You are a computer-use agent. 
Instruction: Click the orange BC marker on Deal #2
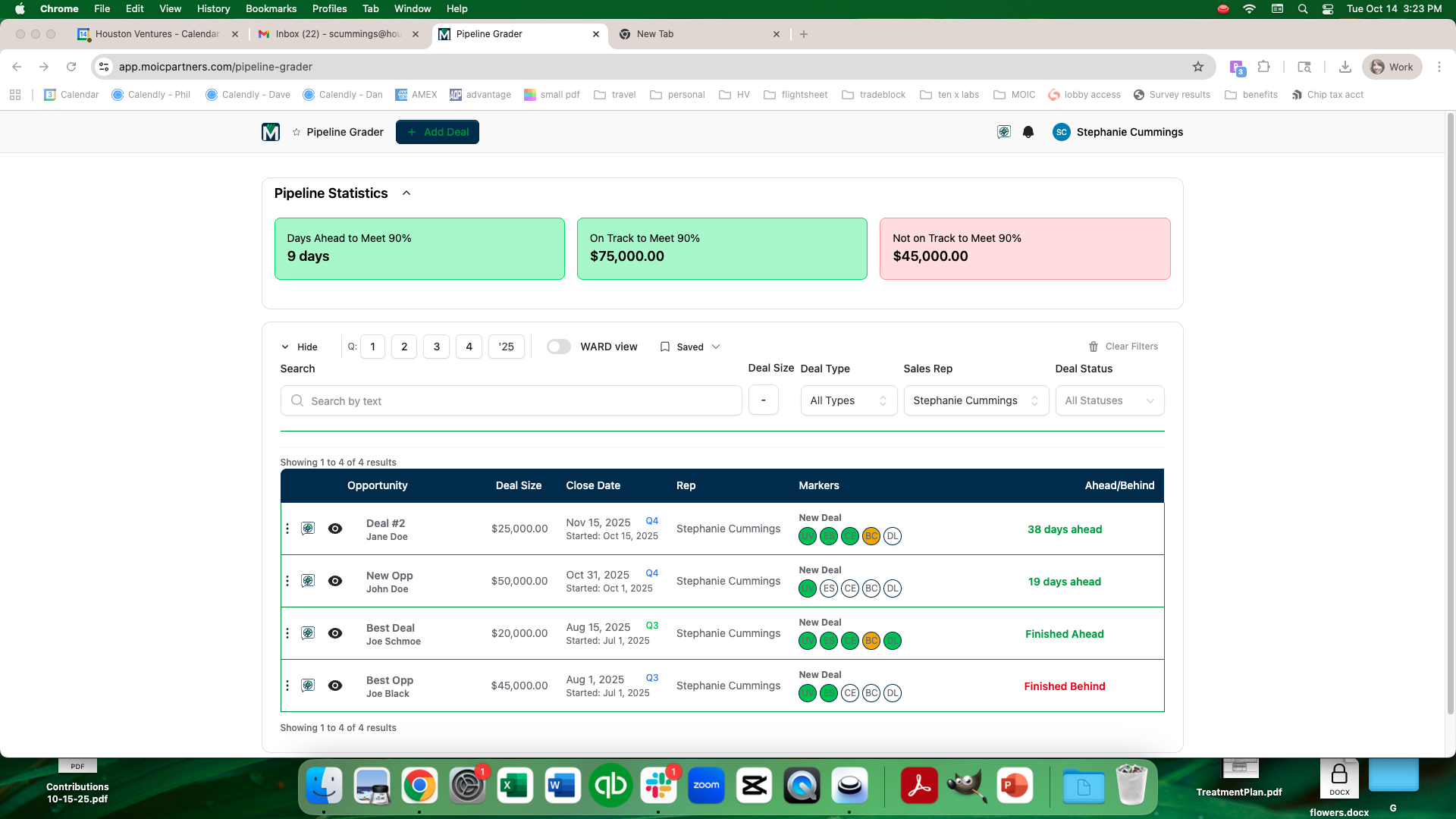tap(871, 536)
